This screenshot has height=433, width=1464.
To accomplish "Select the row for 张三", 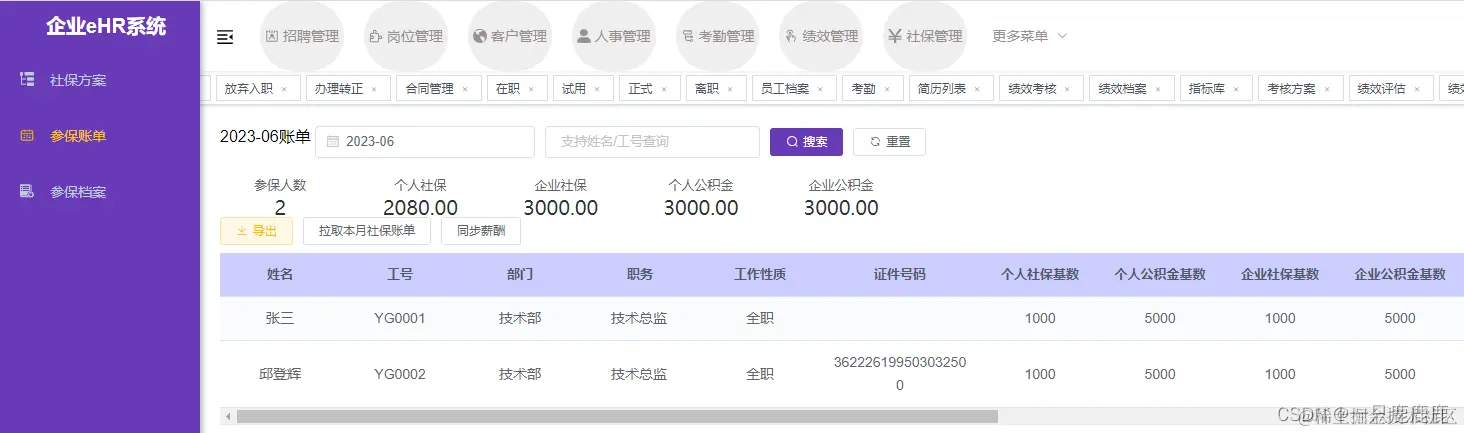I will [x=842, y=318].
